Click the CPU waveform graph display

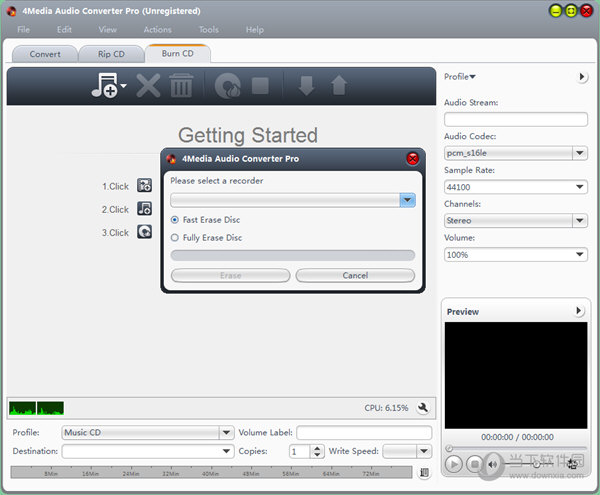point(36,408)
